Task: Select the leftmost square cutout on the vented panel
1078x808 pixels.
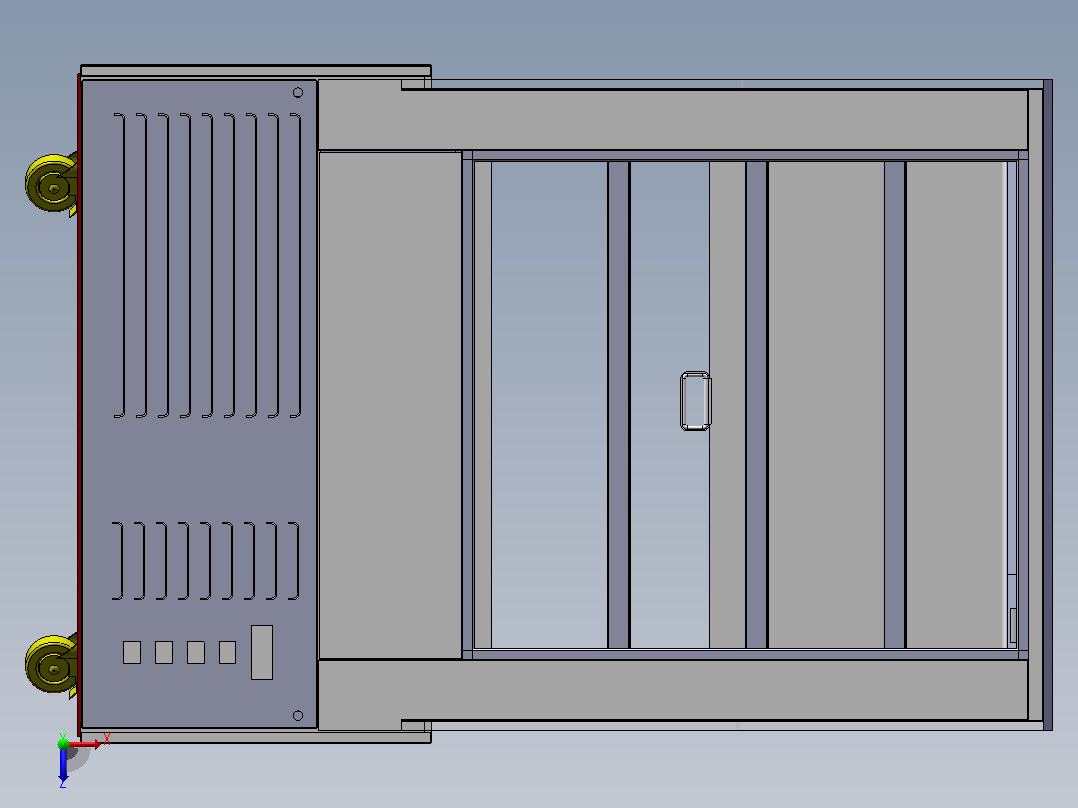Action: [132, 653]
